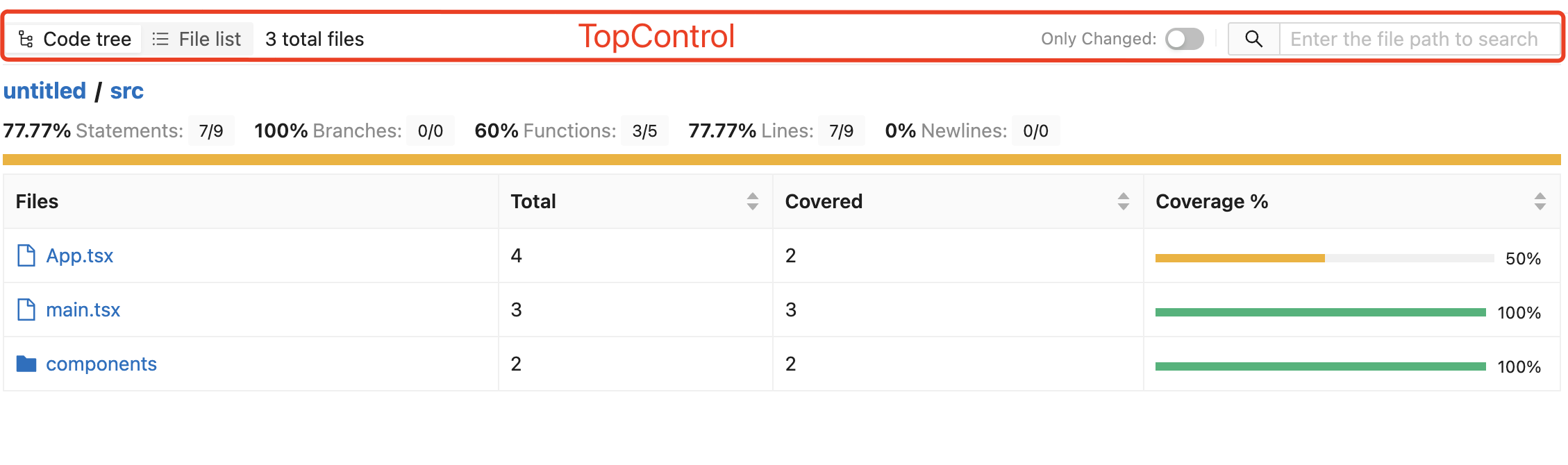The width and height of the screenshot is (1568, 465).
Task: Click the App.tsx file icon
Action: 26,255
